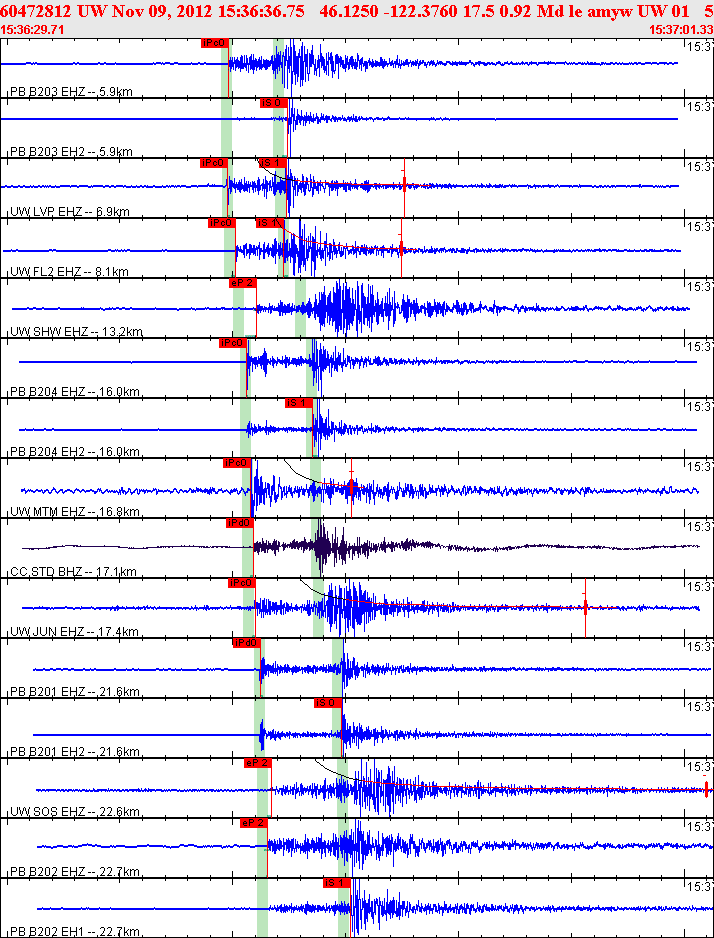Click the iS 1 flag on UW LVP trace
Viewport: 714px width, 938px height.
coord(273,163)
